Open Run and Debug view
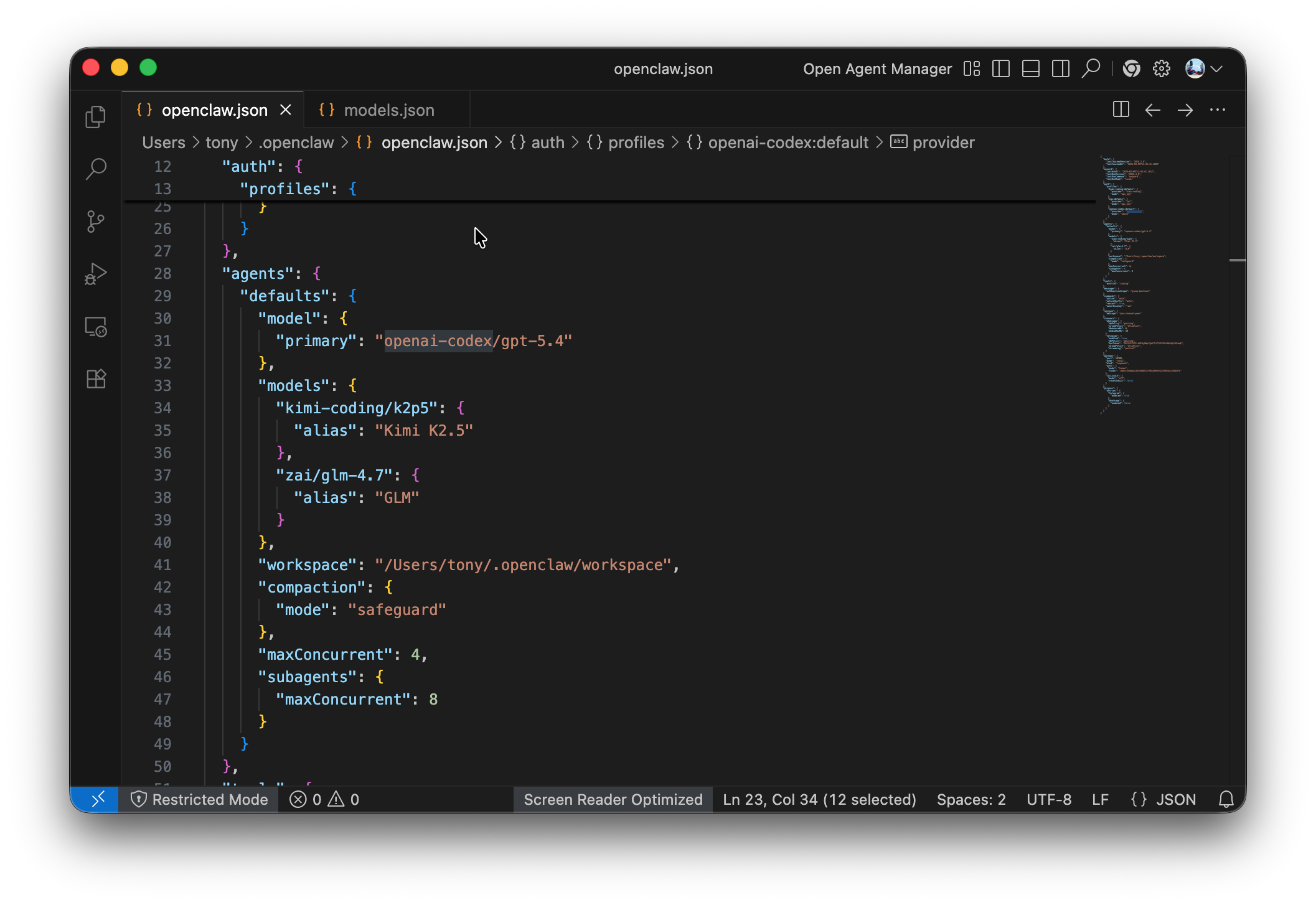The width and height of the screenshot is (1316, 905). [x=96, y=274]
